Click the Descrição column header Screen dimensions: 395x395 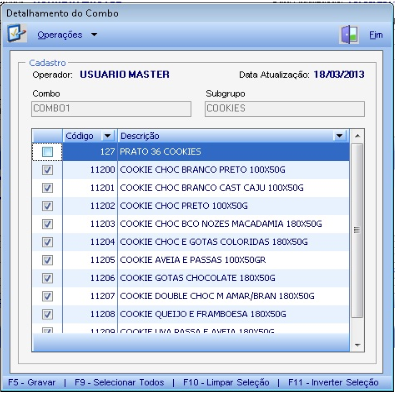coord(233,136)
